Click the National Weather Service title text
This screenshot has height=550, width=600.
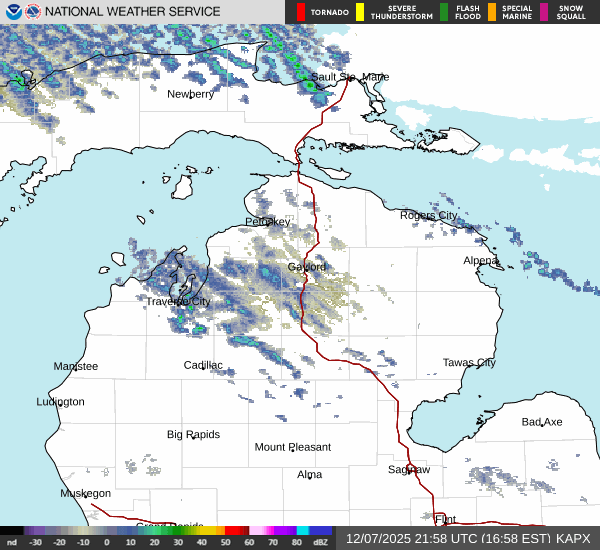(135, 12)
